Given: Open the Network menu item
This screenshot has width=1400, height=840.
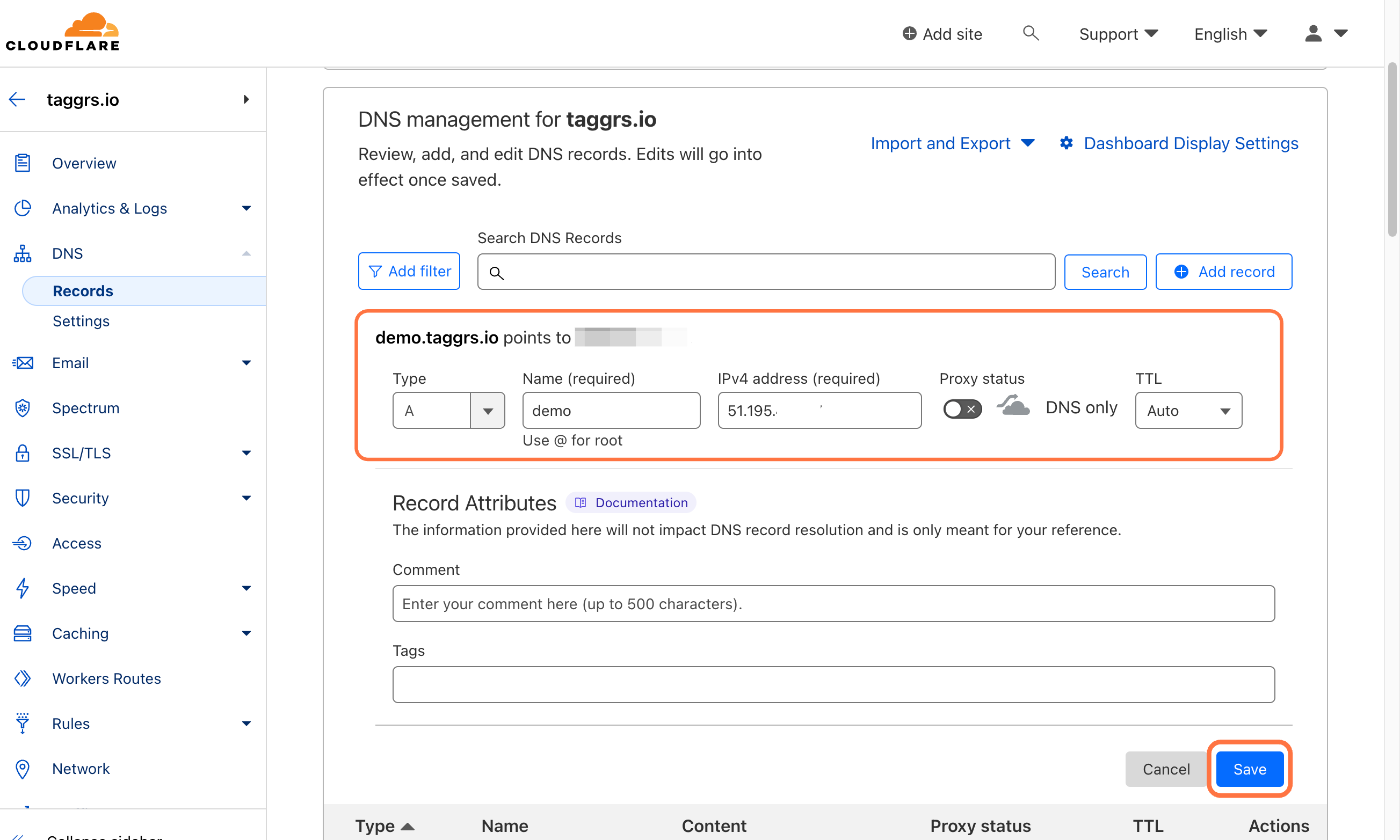Looking at the screenshot, I should pos(81,769).
